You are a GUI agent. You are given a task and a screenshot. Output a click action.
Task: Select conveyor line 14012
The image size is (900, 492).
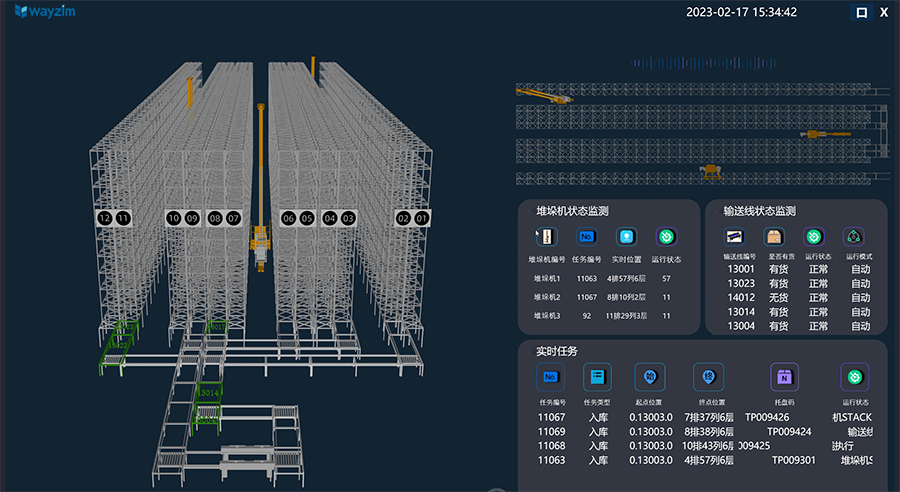pos(740,298)
